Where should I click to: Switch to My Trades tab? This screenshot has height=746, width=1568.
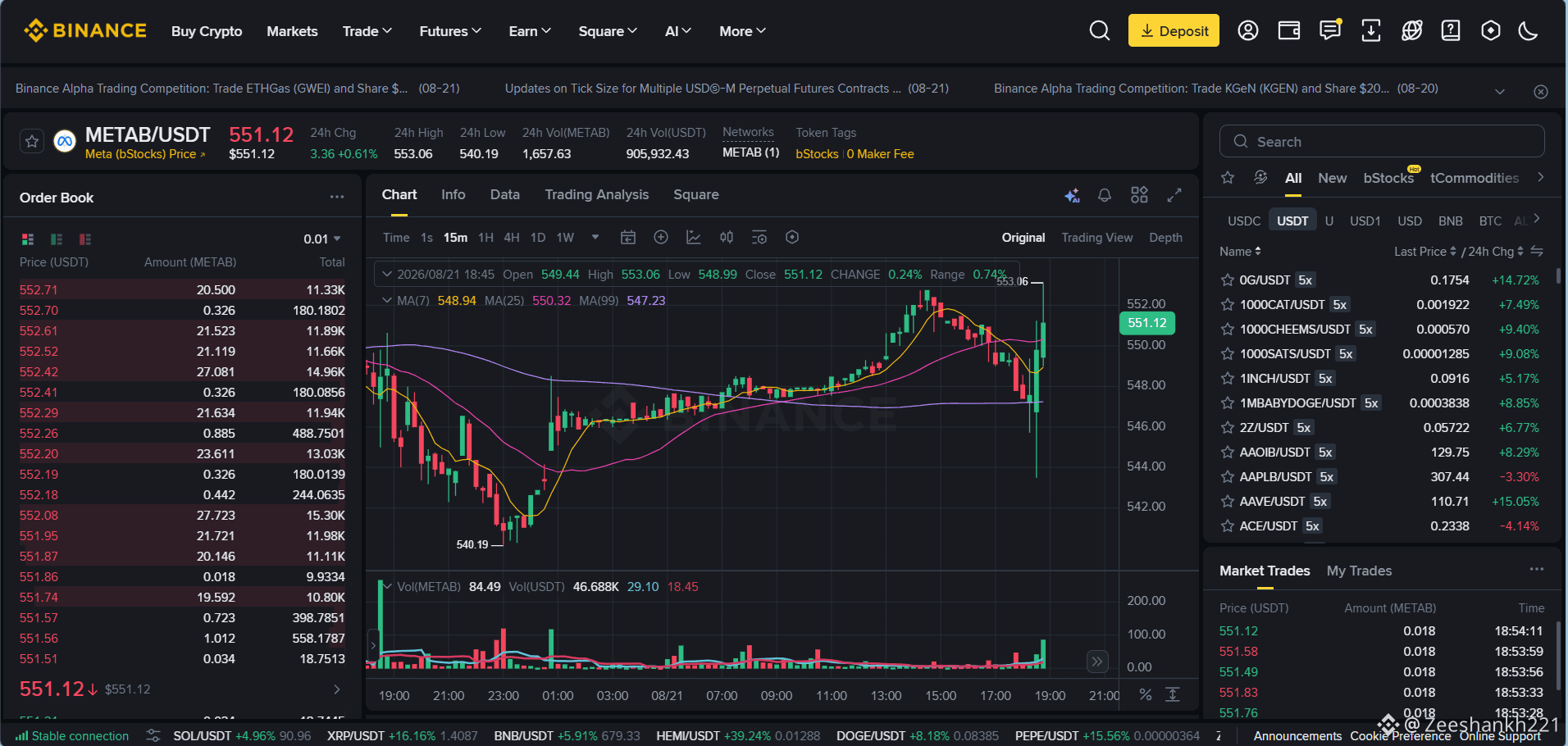(1359, 571)
